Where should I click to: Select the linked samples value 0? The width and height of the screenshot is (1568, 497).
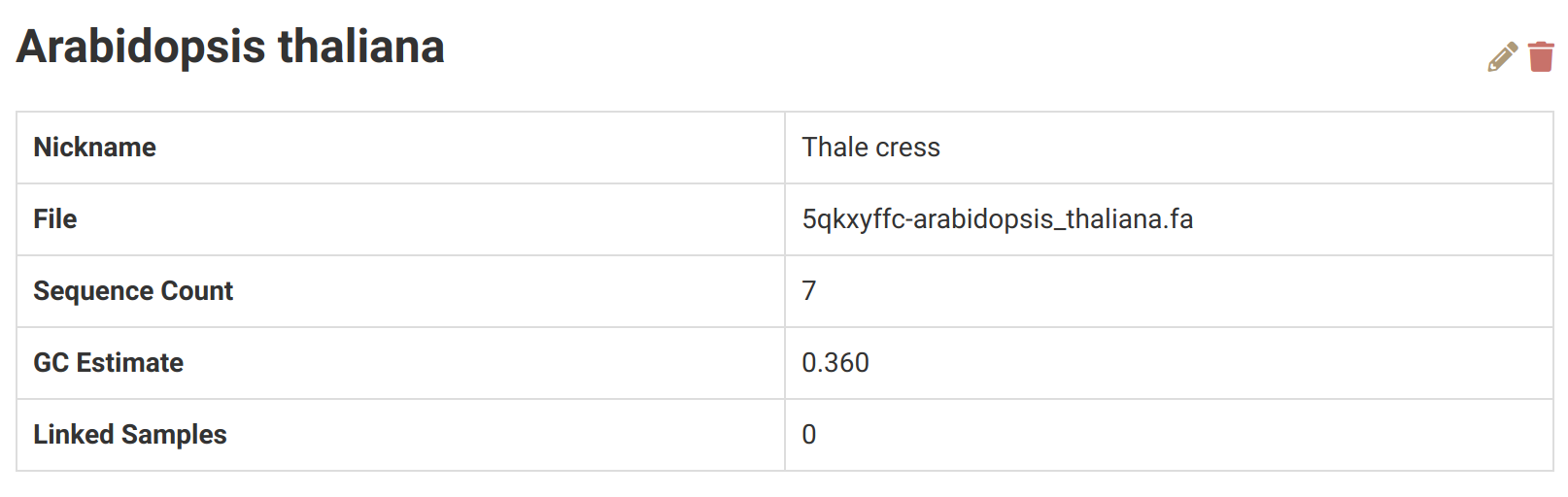(x=809, y=435)
